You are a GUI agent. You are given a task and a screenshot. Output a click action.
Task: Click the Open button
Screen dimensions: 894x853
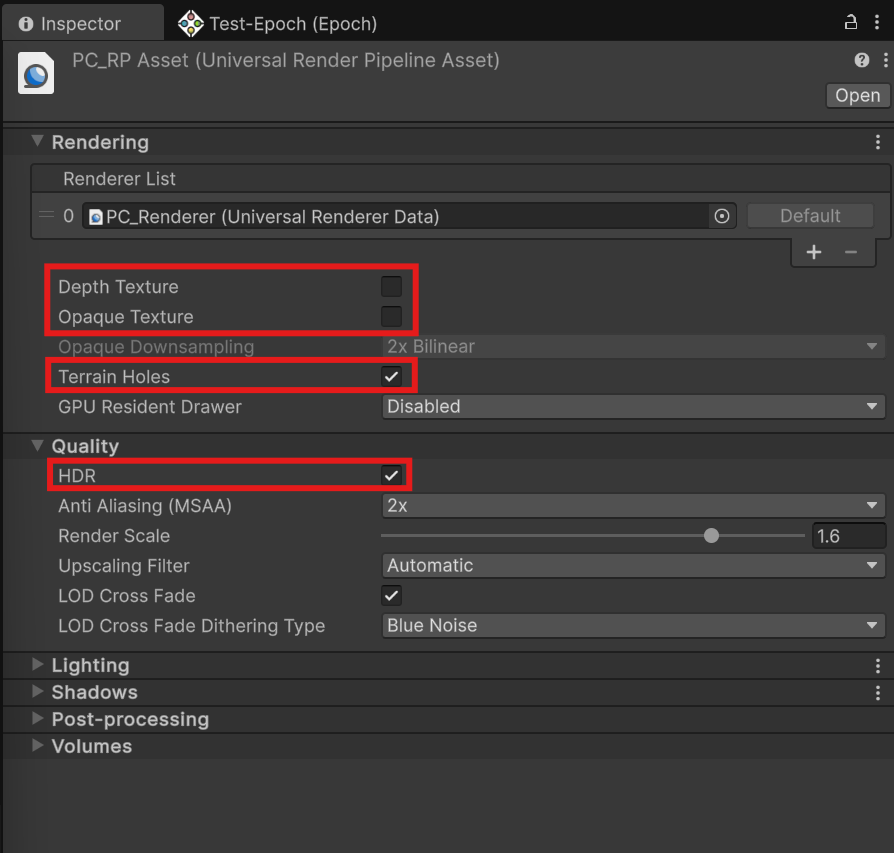coord(858,95)
